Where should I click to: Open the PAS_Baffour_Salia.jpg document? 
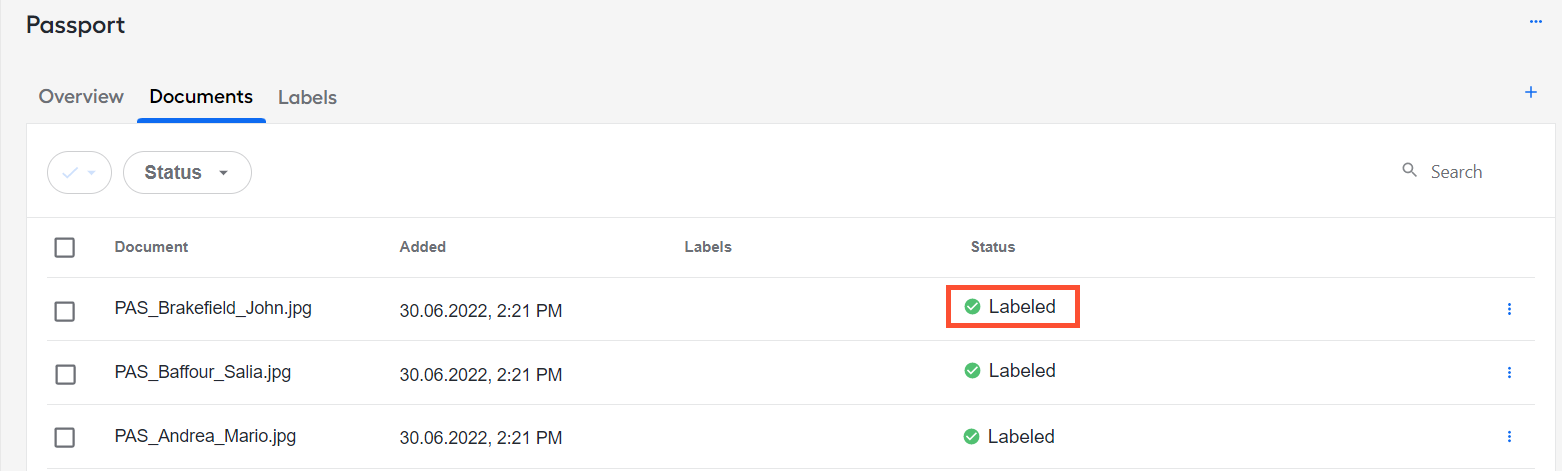203,373
